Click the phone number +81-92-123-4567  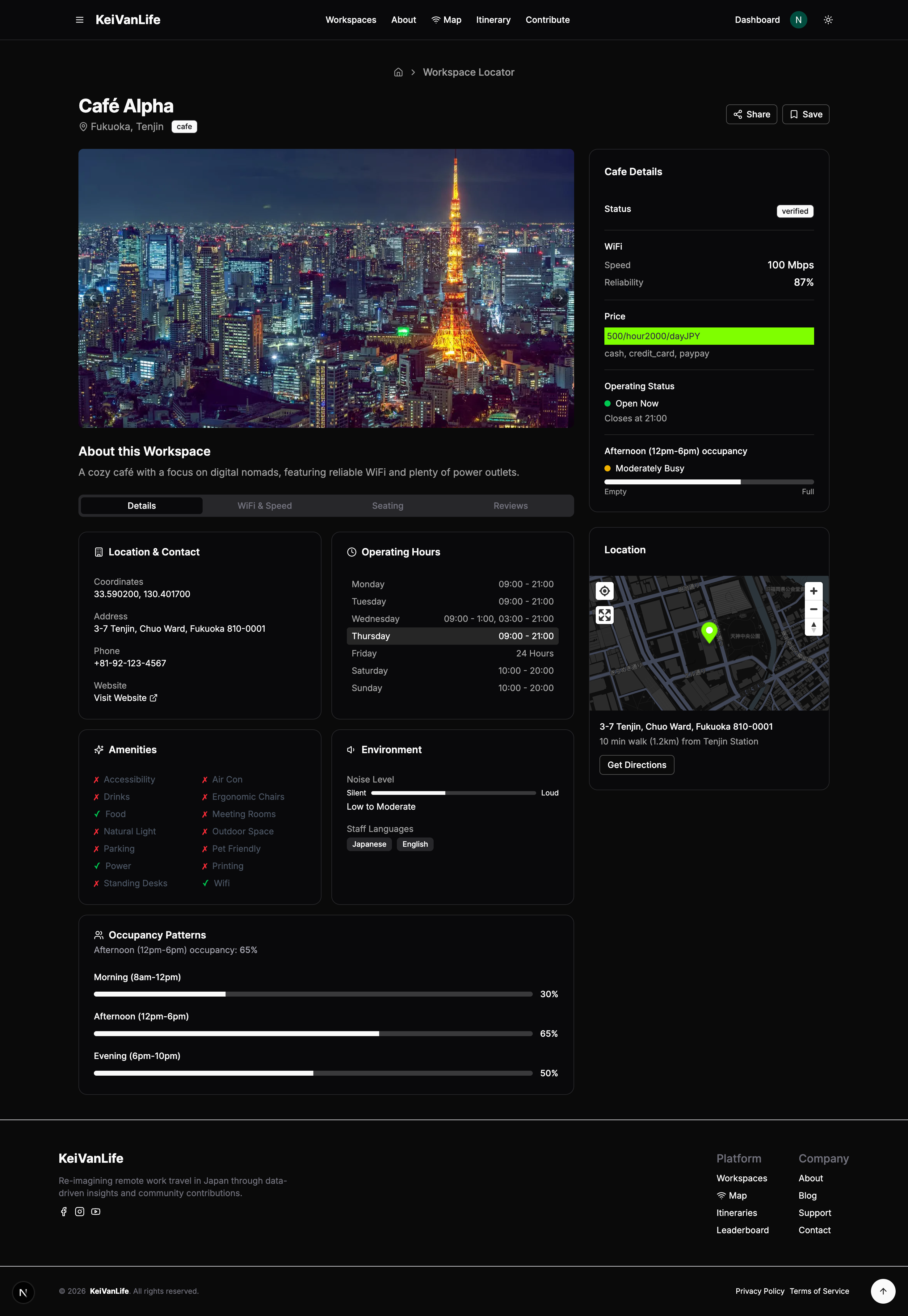click(x=130, y=663)
